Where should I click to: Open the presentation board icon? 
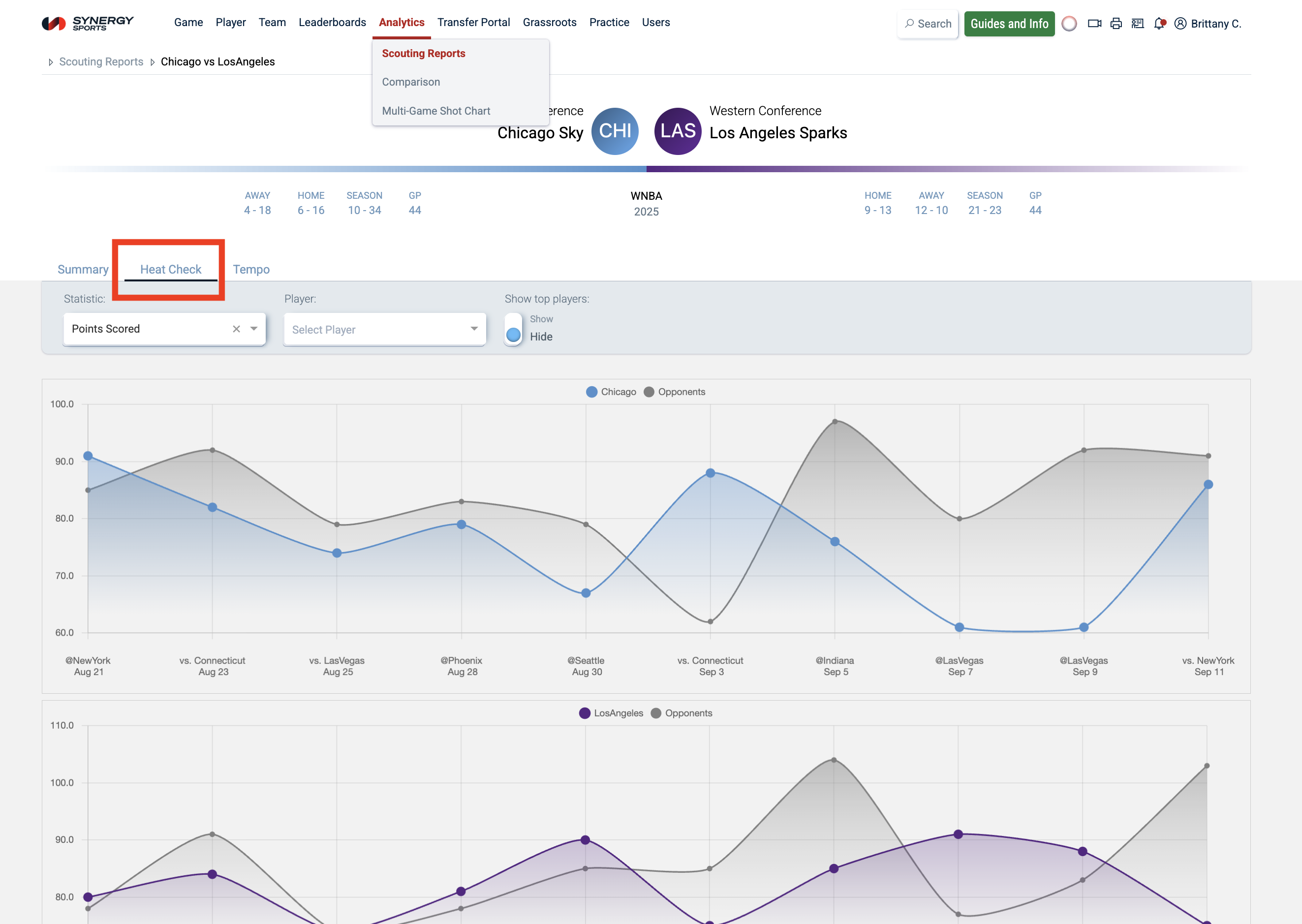coord(1138,23)
